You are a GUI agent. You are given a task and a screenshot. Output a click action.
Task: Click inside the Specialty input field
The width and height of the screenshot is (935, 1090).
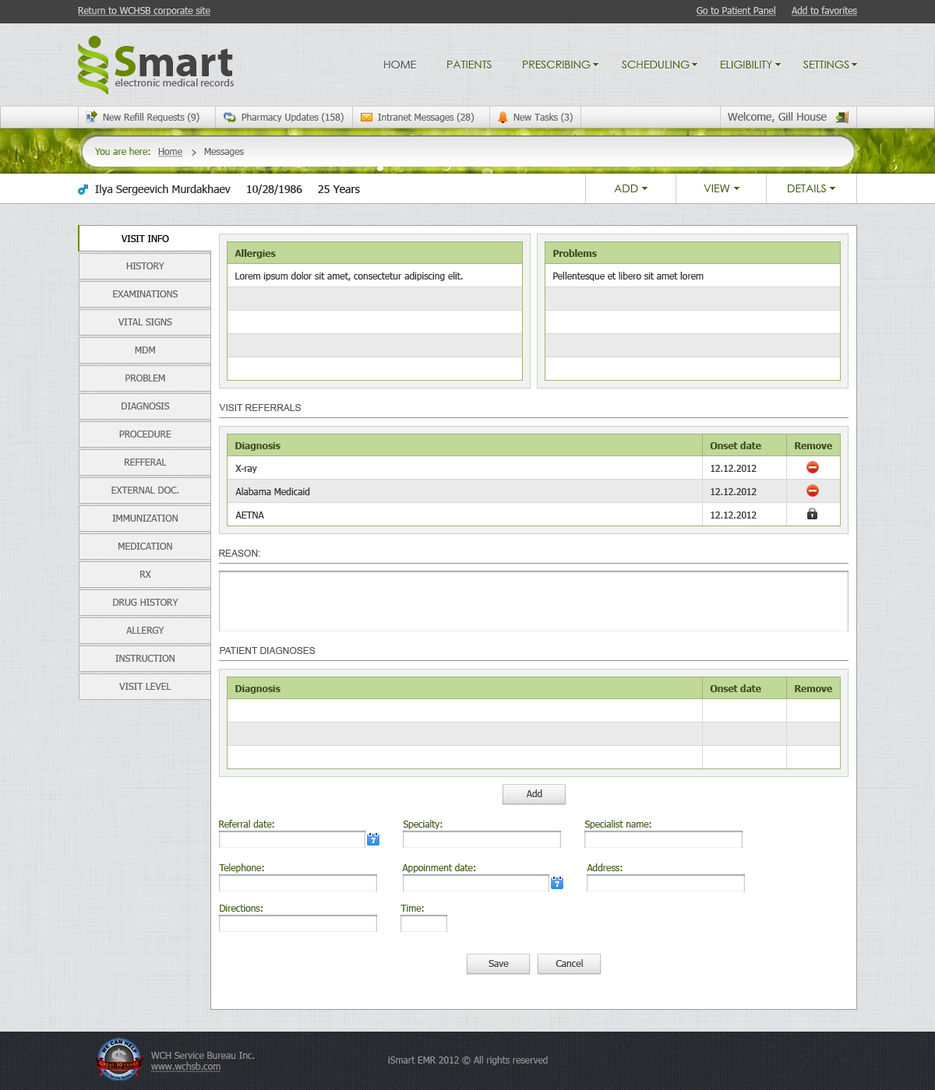[481, 839]
